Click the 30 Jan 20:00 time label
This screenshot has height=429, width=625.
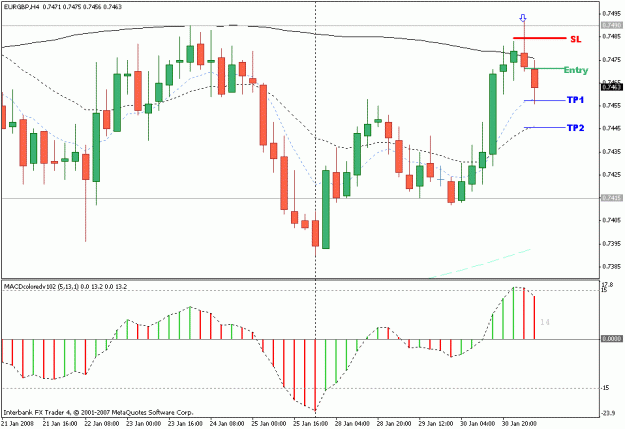click(519, 423)
